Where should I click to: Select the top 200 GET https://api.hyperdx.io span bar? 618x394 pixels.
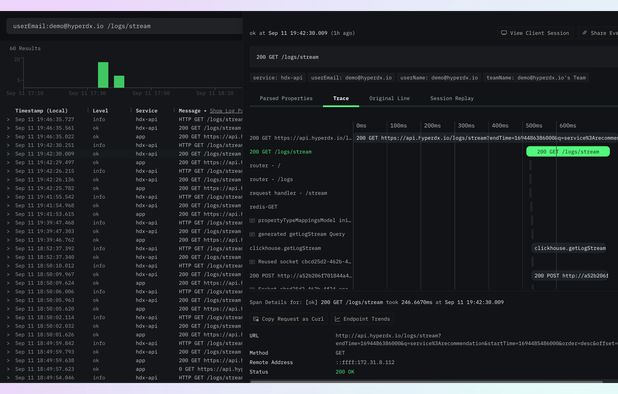coord(486,138)
